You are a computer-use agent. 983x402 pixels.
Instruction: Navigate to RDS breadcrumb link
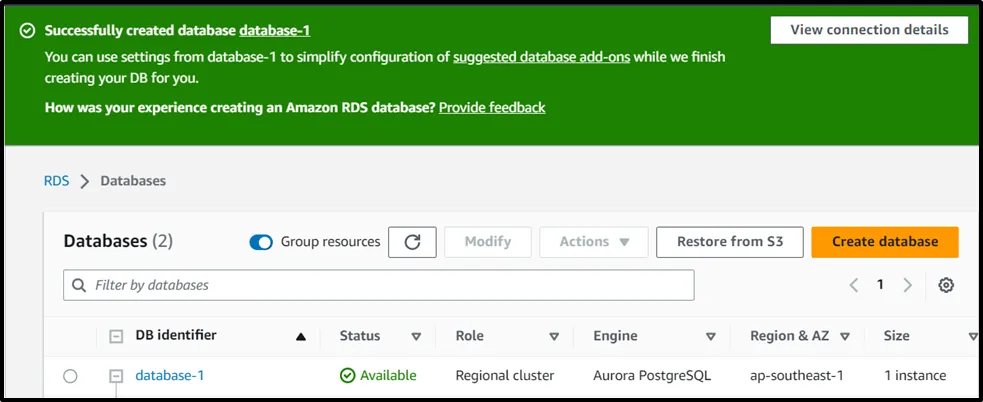(56, 181)
